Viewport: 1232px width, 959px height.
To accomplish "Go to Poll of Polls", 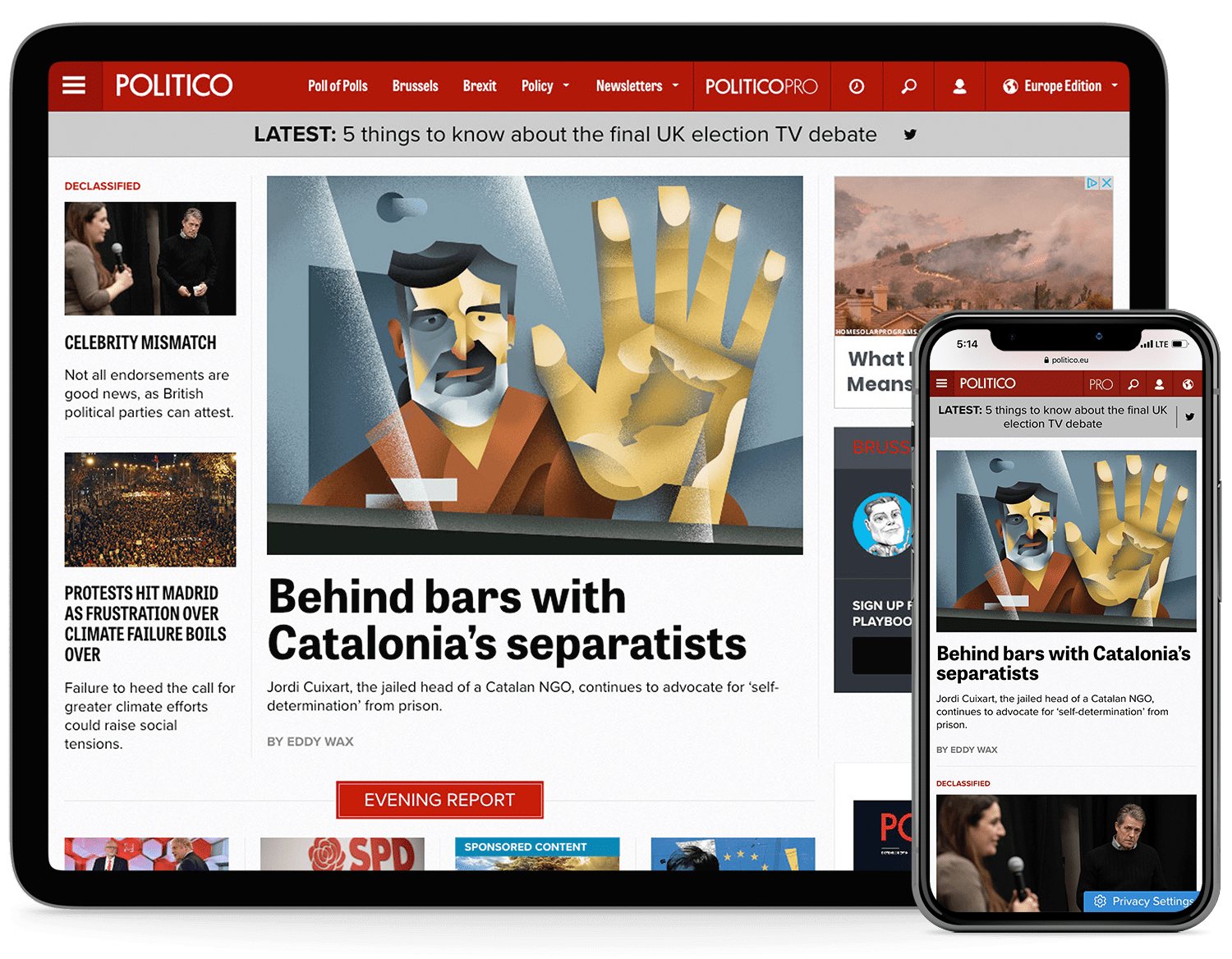I will click(x=338, y=86).
